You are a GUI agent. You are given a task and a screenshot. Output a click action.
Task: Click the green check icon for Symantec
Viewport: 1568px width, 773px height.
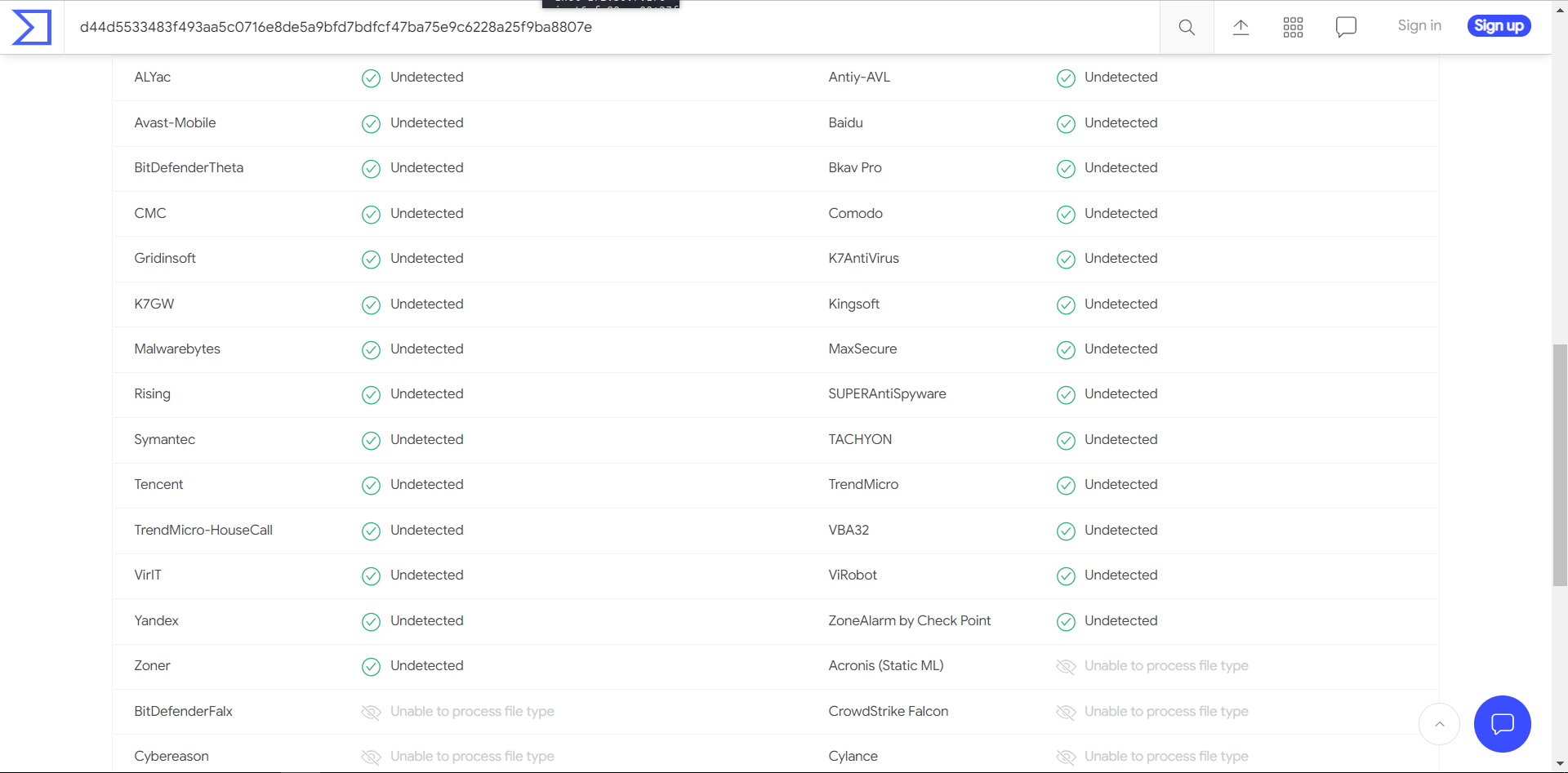click(x=371, y=440)
